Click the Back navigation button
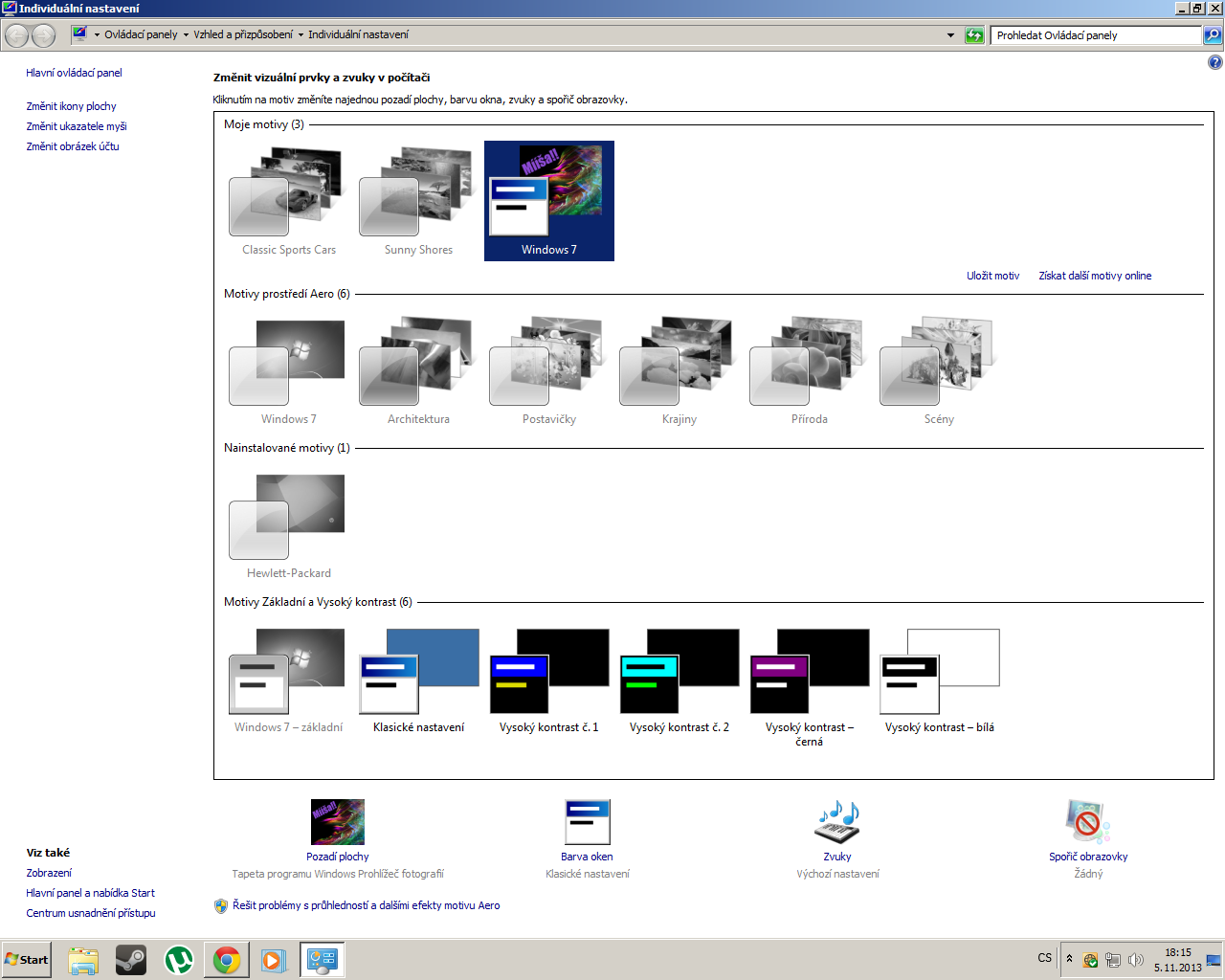The width and height of the screenshot is (1225, 980). tap(16, 35)
